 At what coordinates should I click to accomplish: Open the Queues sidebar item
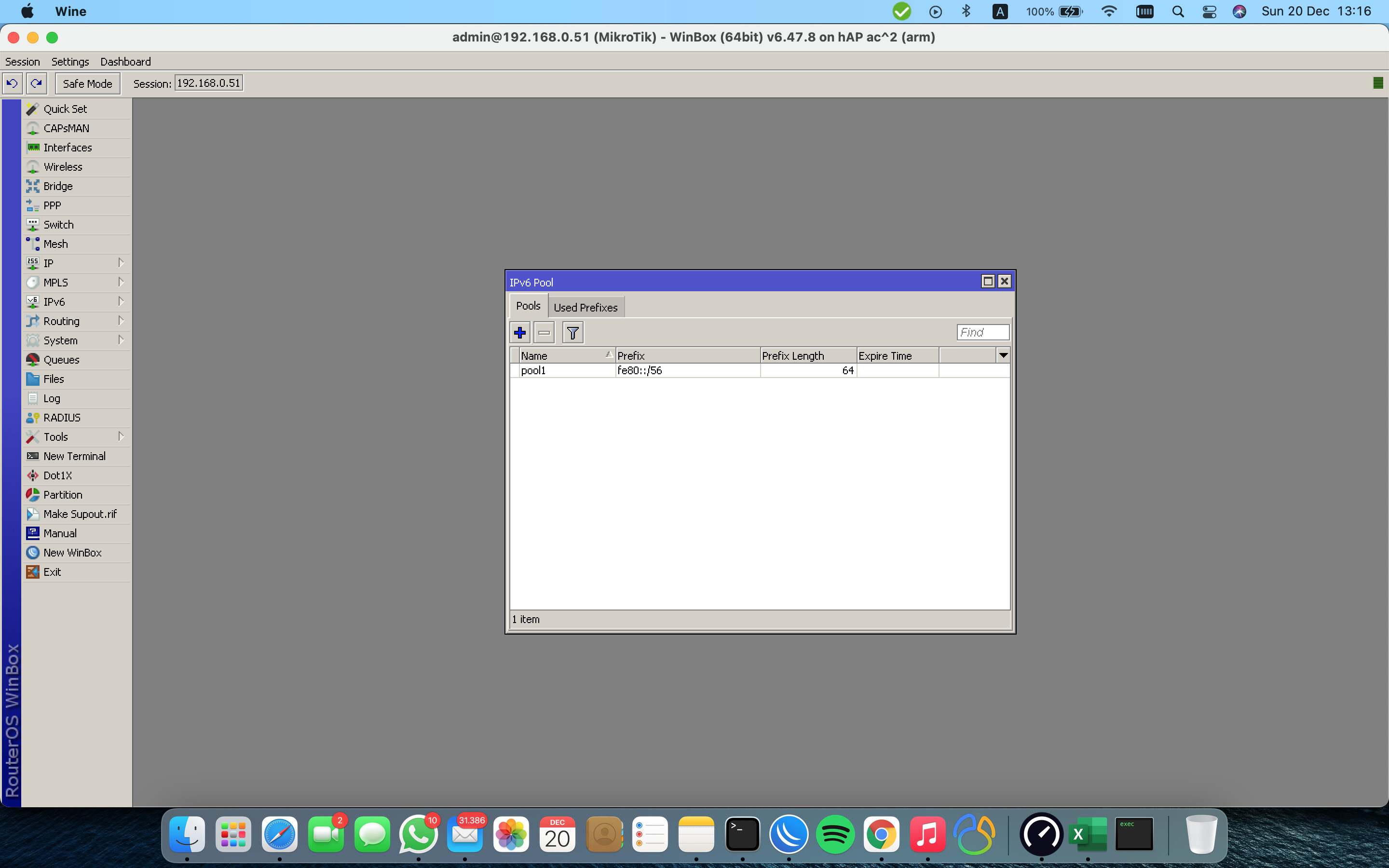pos(61,360)
